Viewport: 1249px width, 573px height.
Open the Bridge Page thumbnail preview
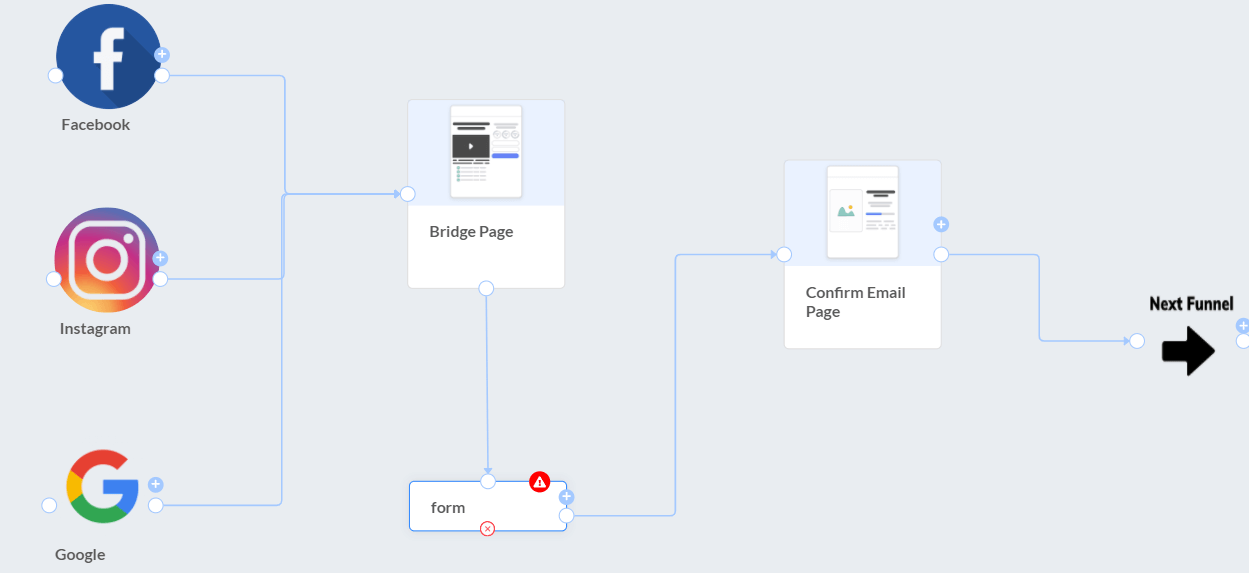pos(486,152)
